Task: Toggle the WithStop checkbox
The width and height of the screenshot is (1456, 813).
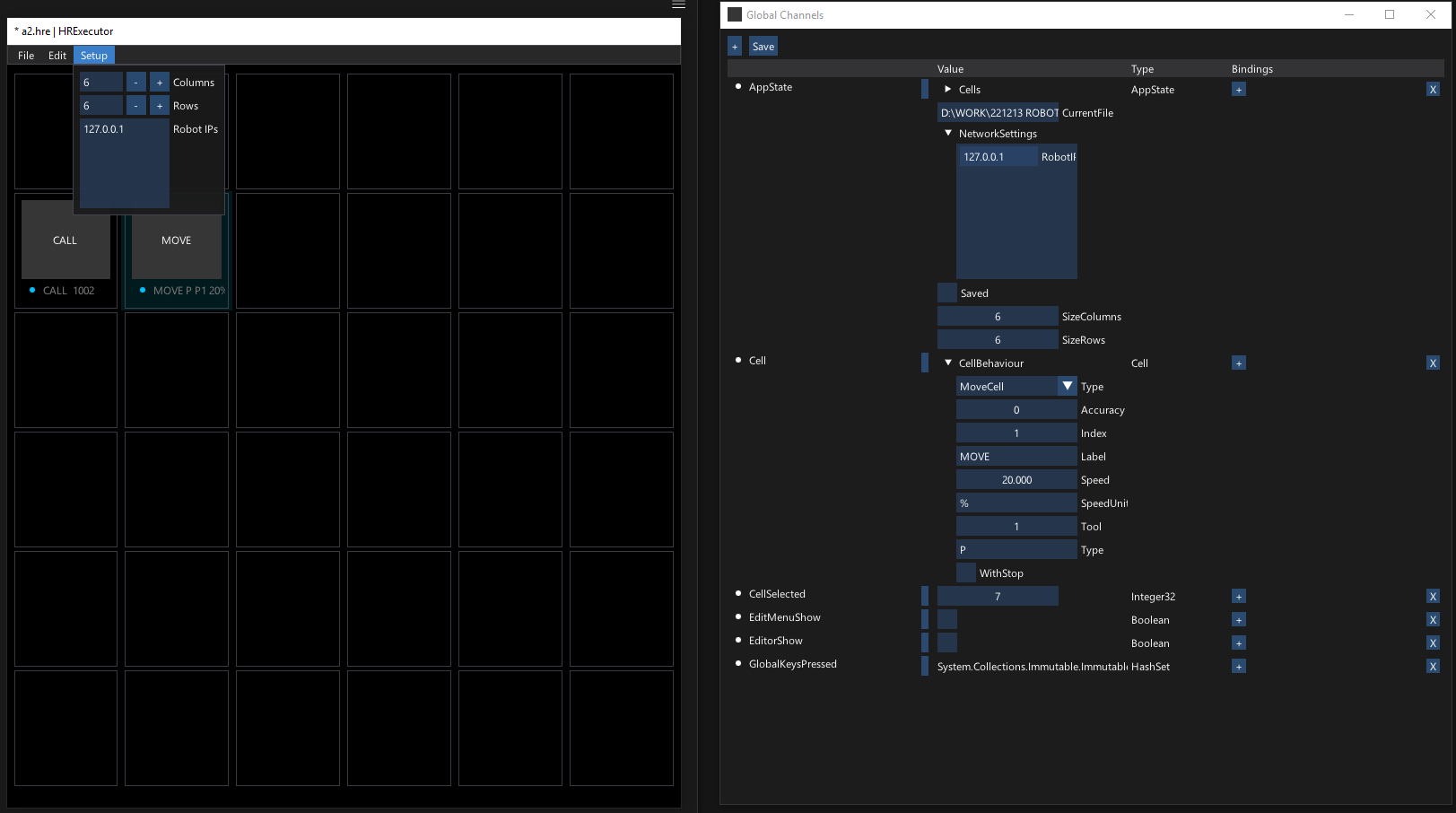Action: tap(966, 573)
